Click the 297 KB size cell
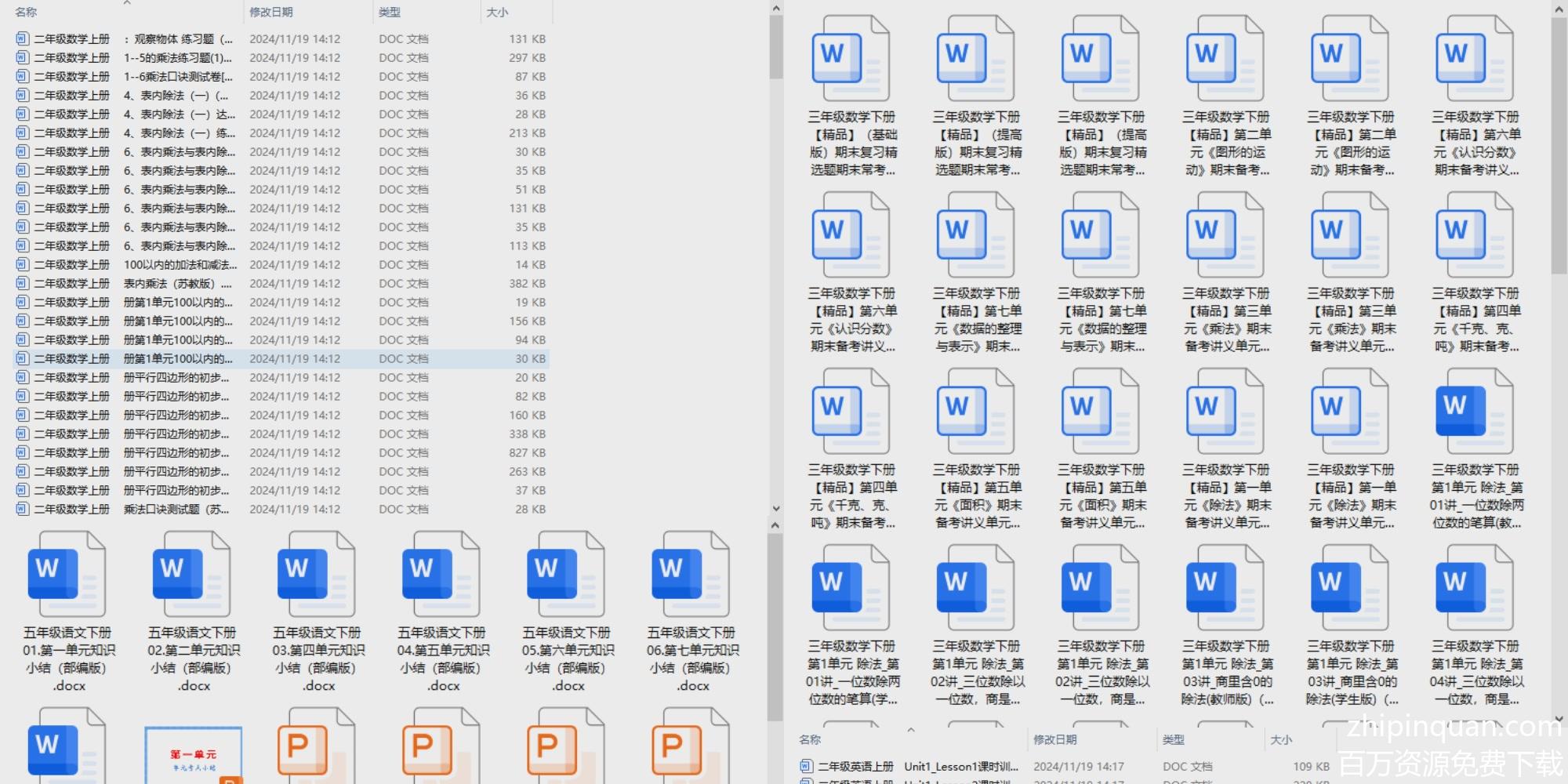The width and height of the screenshot is (1568, 784). pyautogui.click(x=527, y=57)
